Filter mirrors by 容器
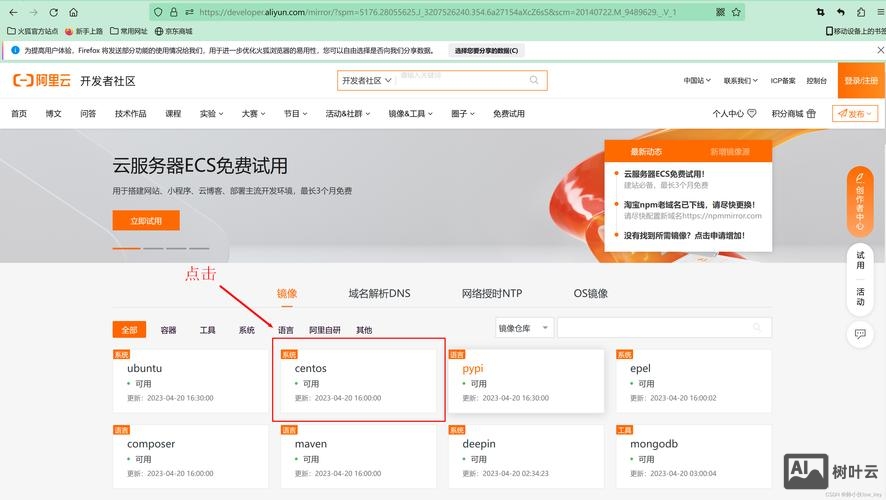This screenshot has height=500, width=886. coord(168,330)
